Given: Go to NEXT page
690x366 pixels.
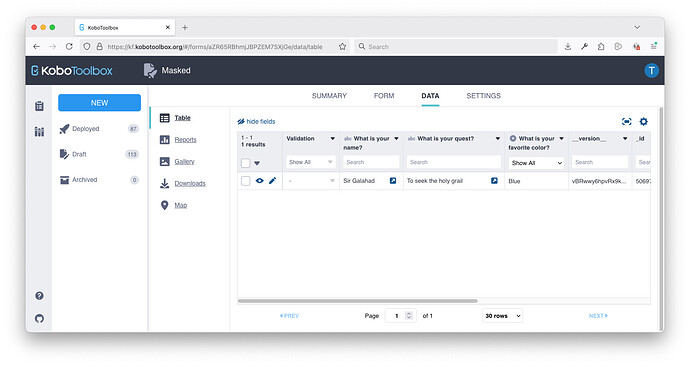Looking at the screenshot, I should (x=598, y=316).
